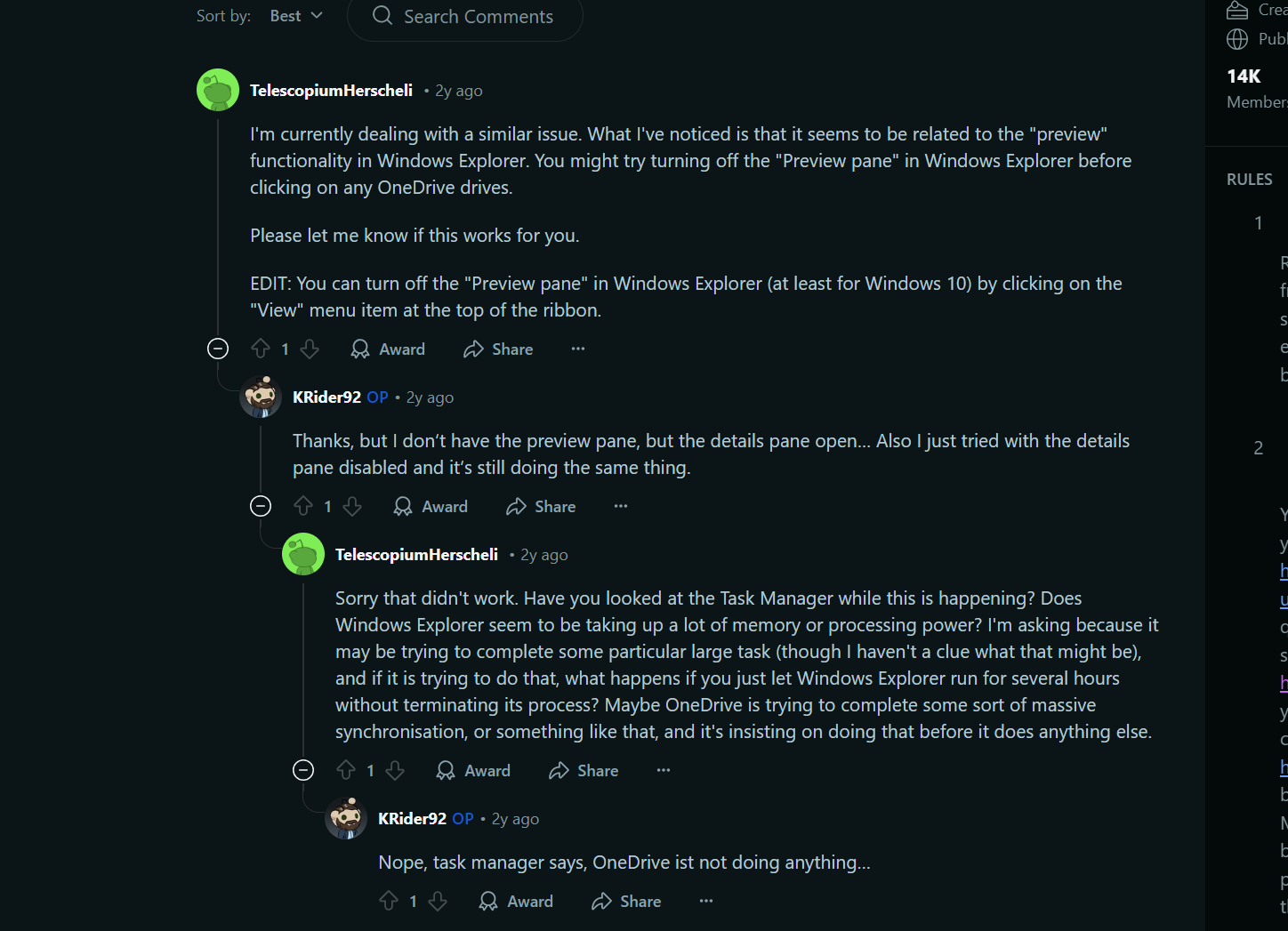Open the Sort by Best dropdown
This screenshot has height=931, width=1288.
click(296, 16)
